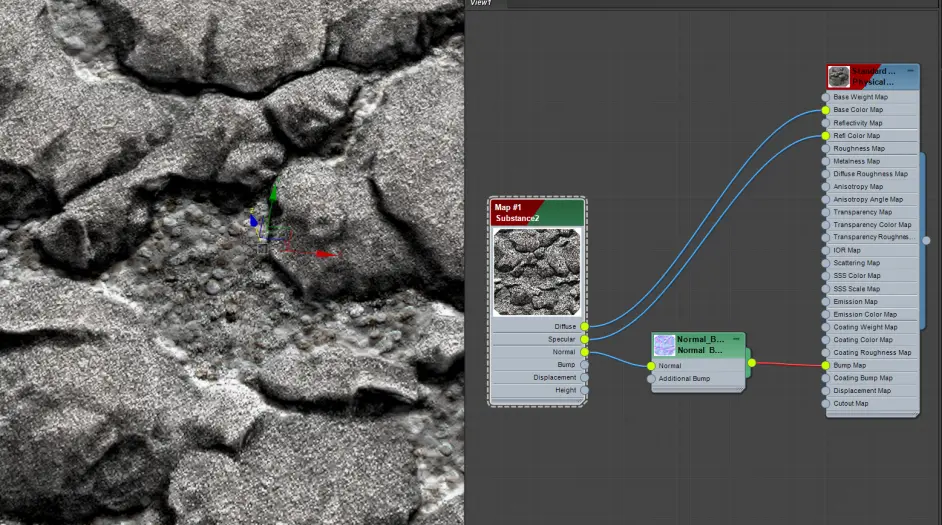Click the Specular output socket of Map #1
The width and height of the screenshot is (942, 525).
point(585,339)
